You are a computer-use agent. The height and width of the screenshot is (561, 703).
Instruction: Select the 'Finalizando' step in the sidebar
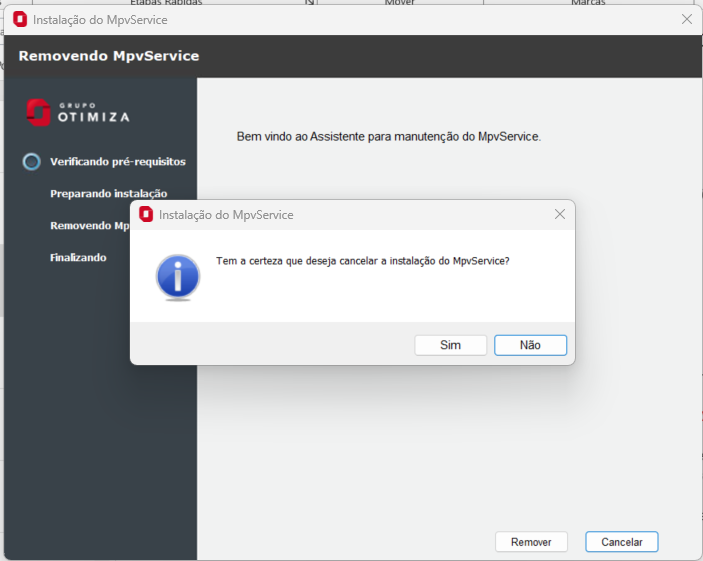click(78, 257)
